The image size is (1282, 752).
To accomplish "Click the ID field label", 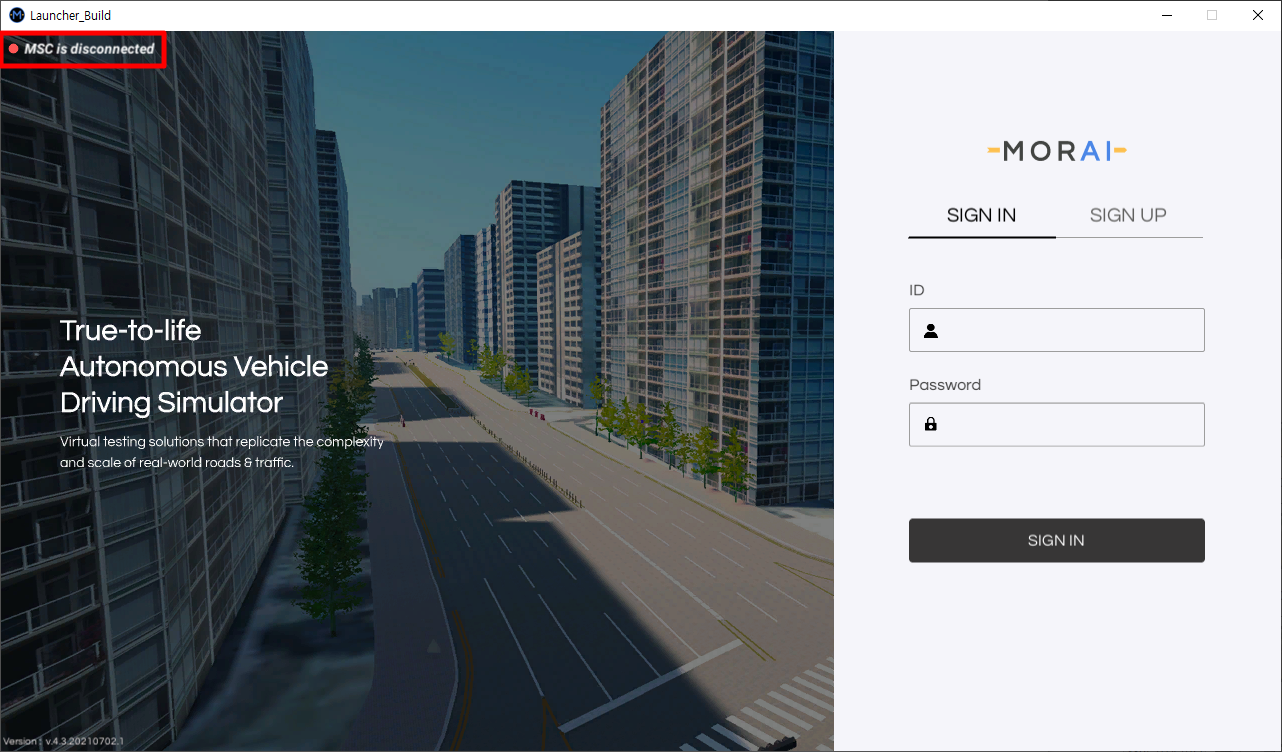I will coord(916,290).
